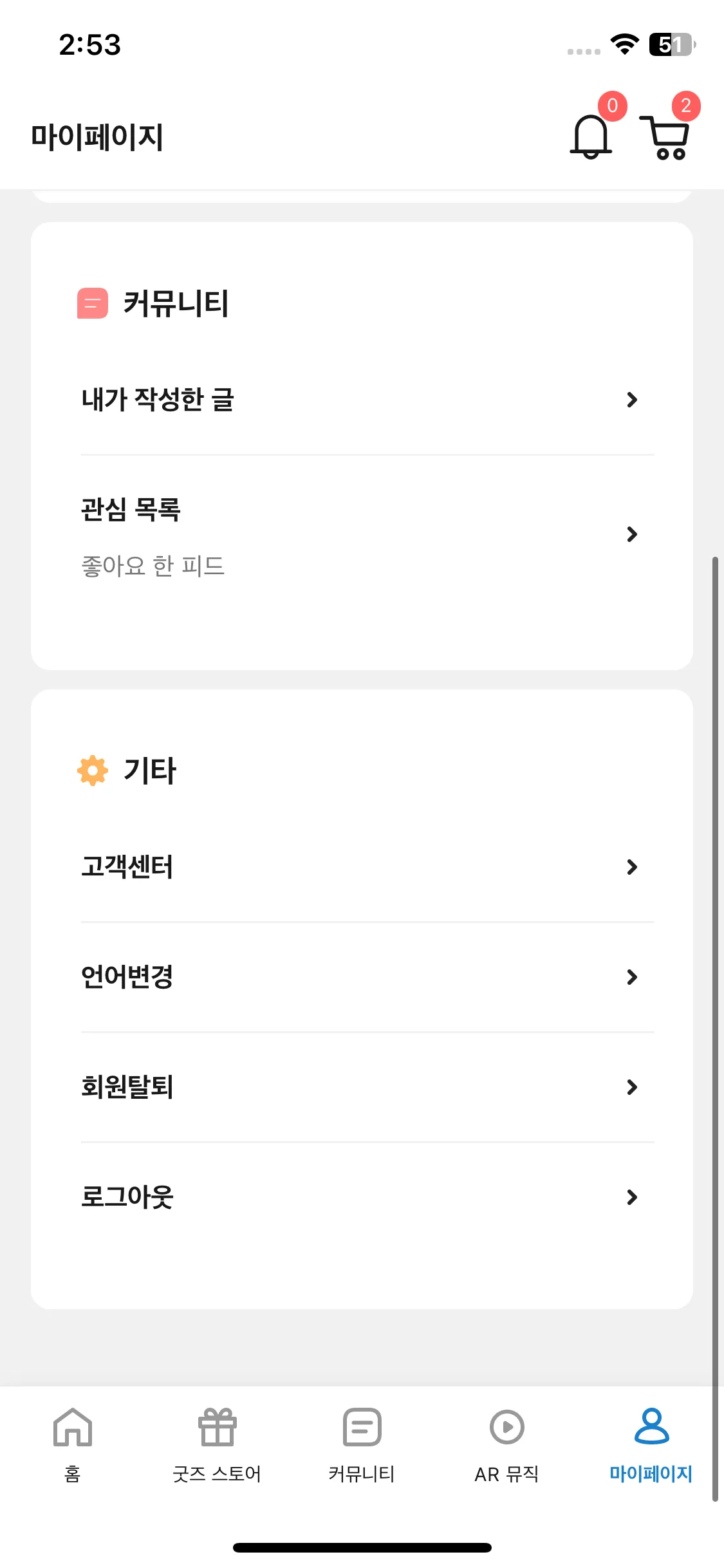The width and height of the screenshot is (724, 1568).
Task: Click the vertical scrollbar on the right
Action: [x=715, y=1029]
